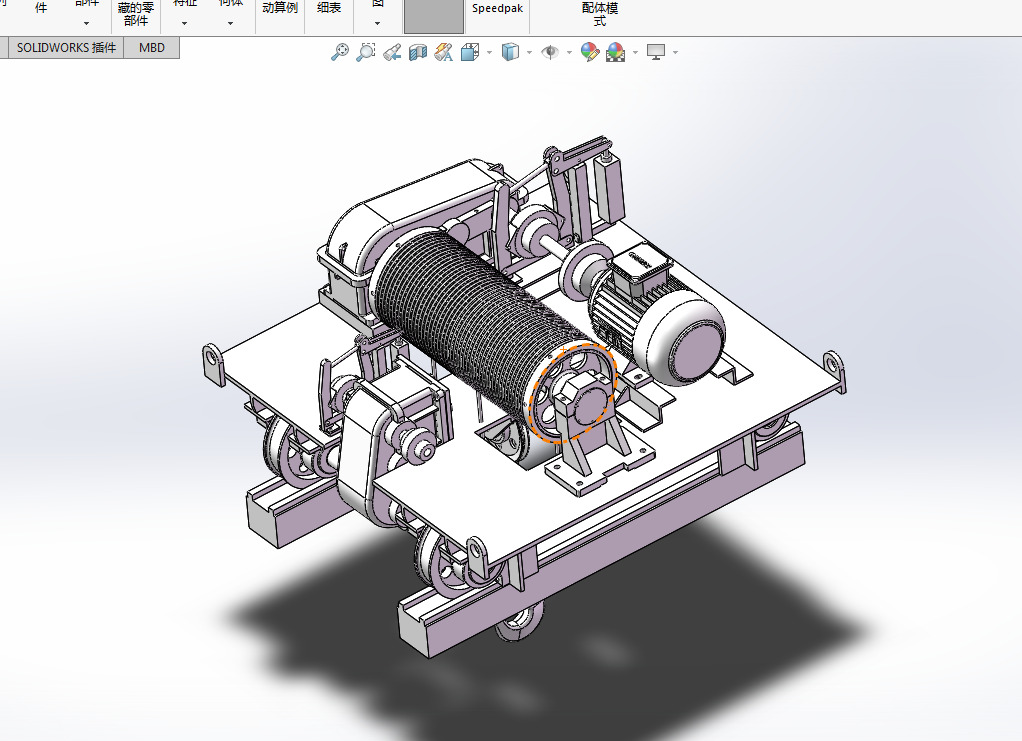Click the 细表 ribbon button
Viewport: 1022px width, 741px height.
pos(329,8)
